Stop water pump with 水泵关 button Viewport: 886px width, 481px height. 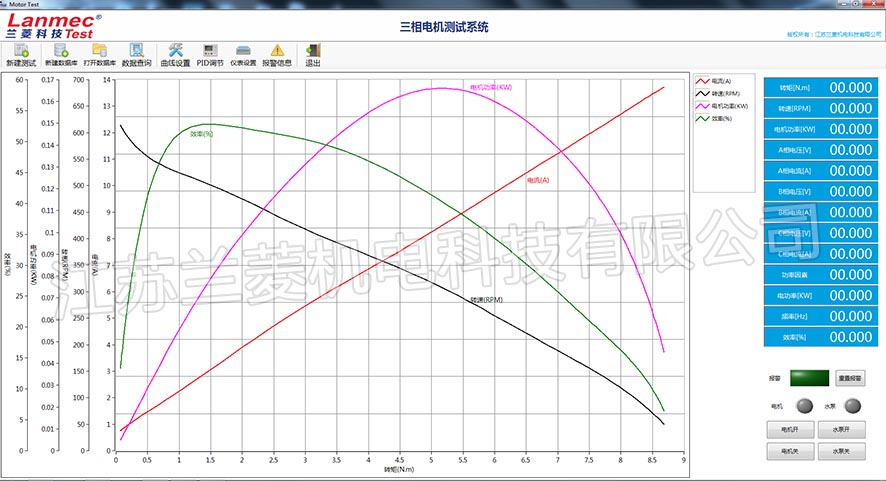(841, 451)
